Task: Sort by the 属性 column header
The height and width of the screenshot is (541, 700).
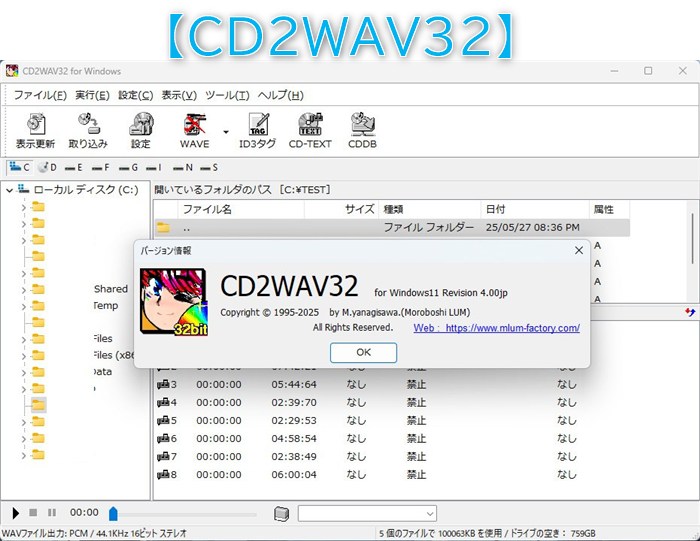Action: (609, 209)
